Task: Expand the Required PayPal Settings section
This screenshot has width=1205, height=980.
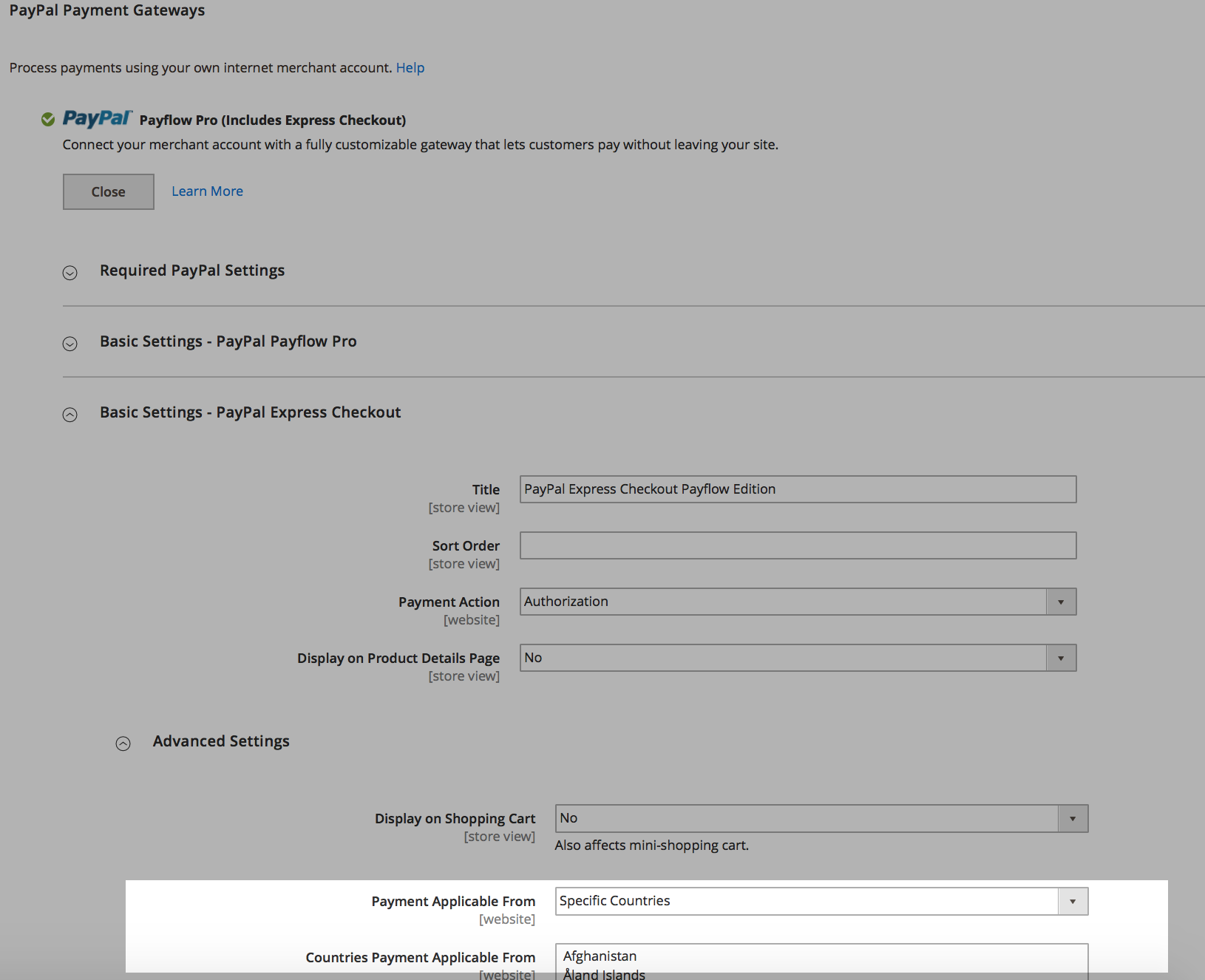Action: pyautogui.click(x=70, y=273)
